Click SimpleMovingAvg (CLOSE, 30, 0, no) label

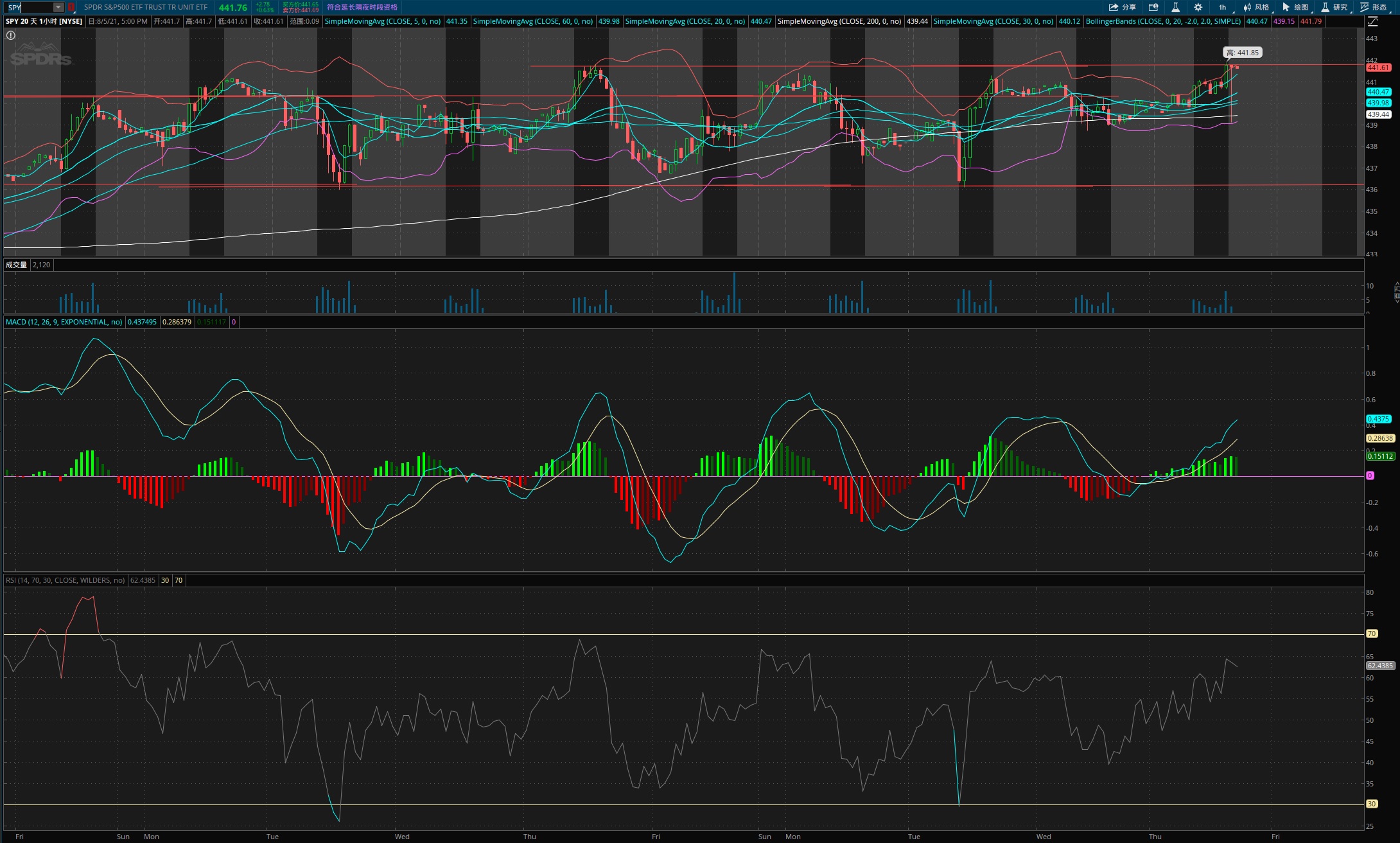pos(993,21)
